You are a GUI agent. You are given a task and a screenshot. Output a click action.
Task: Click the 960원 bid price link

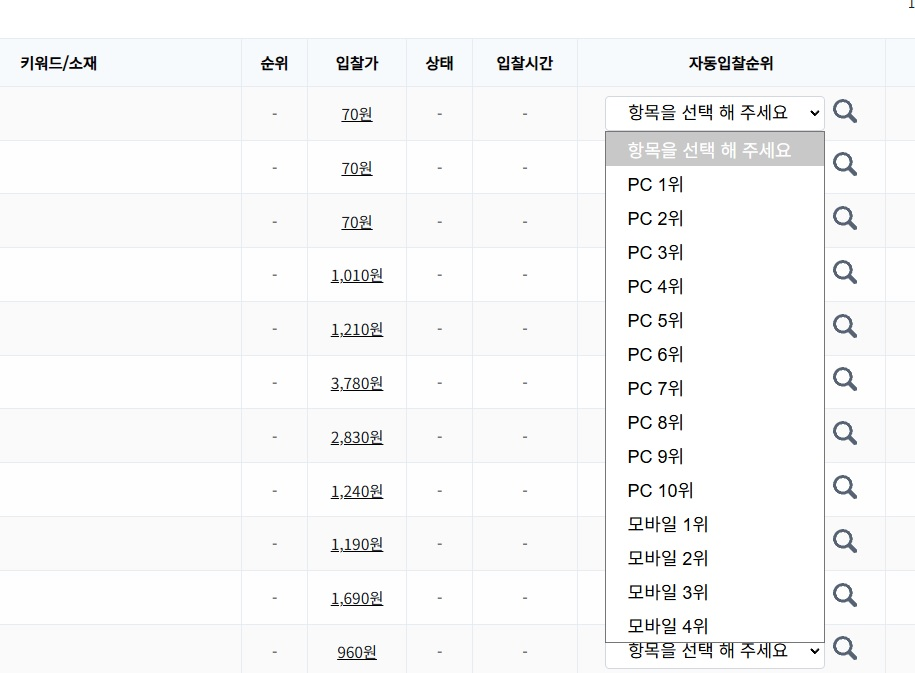(x=356, y=653)
